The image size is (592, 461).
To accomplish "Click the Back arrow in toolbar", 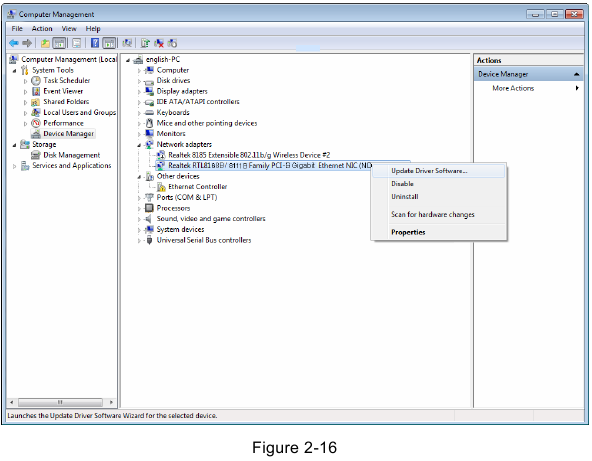I will pos(14,43).
